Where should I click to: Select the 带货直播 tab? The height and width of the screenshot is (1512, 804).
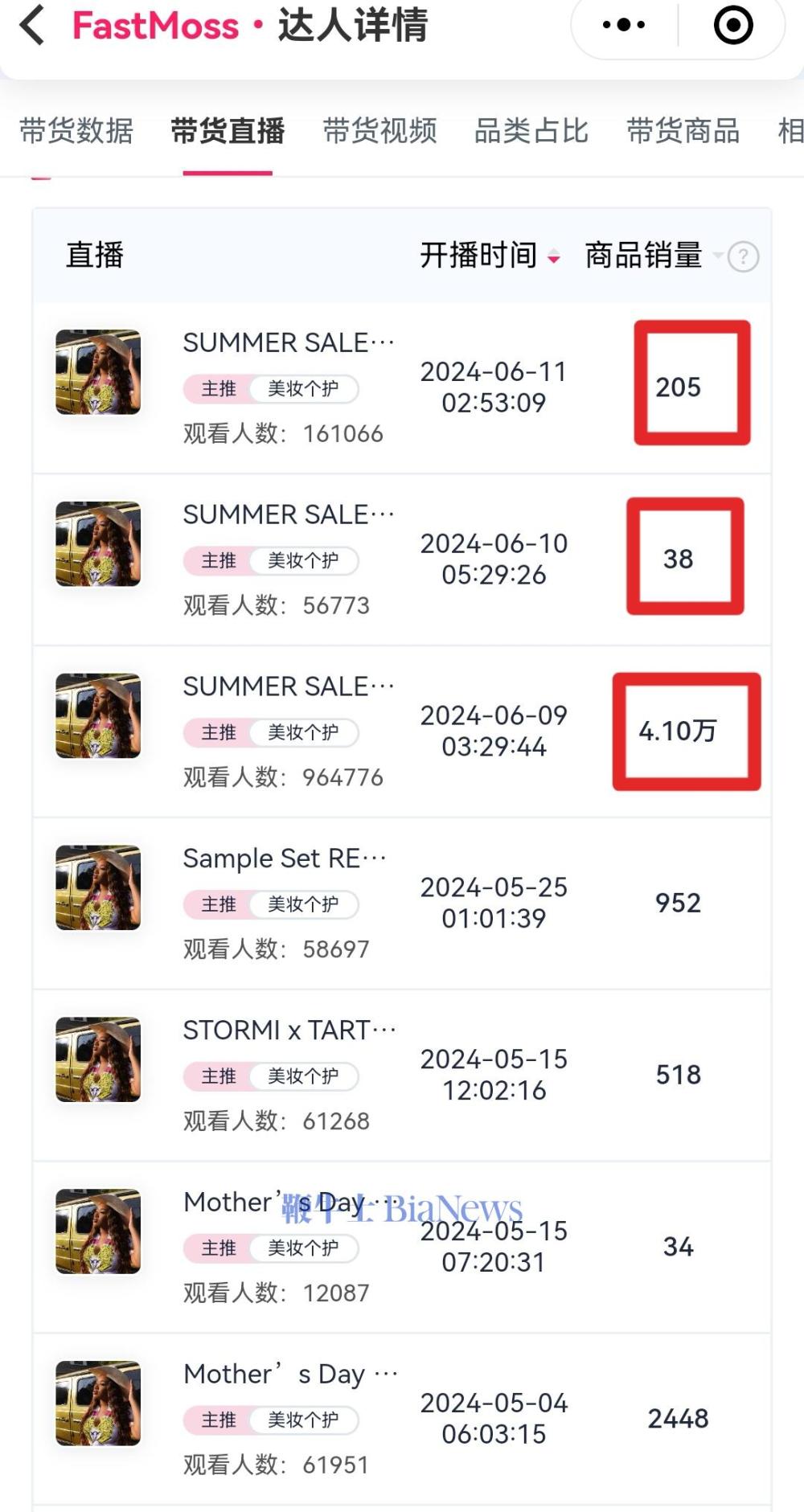[228, 130]
